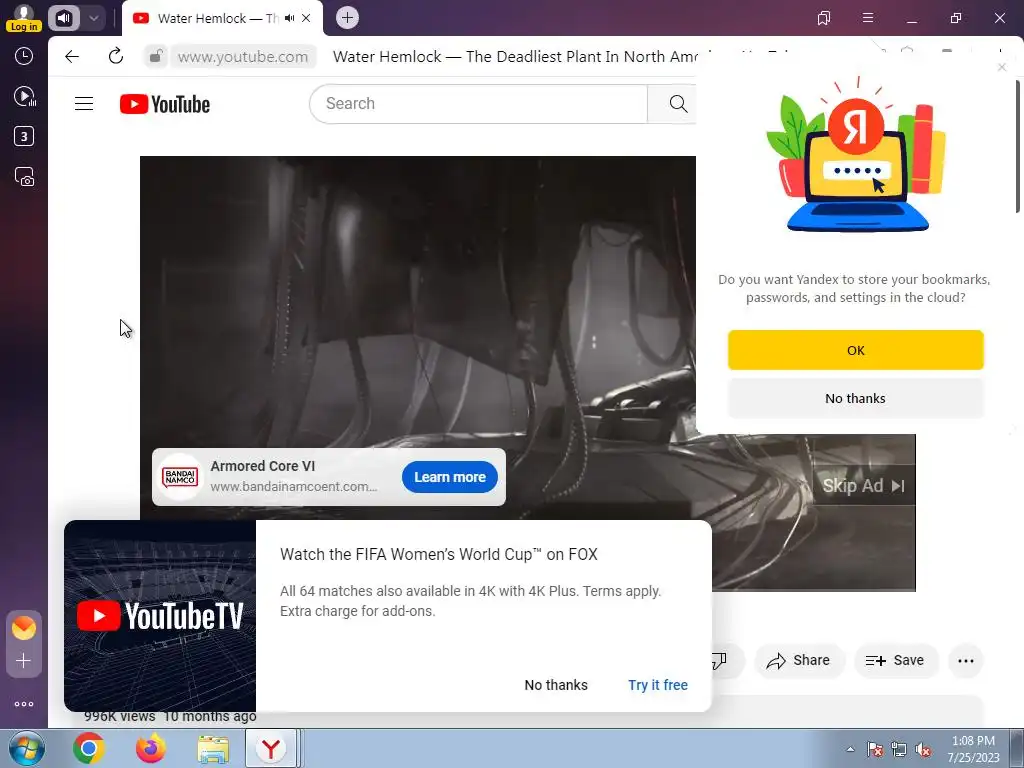Screen dimensions: 1024x768
Task: Take a screenshot with the sidebar camera icon
Action: [24, 177]
